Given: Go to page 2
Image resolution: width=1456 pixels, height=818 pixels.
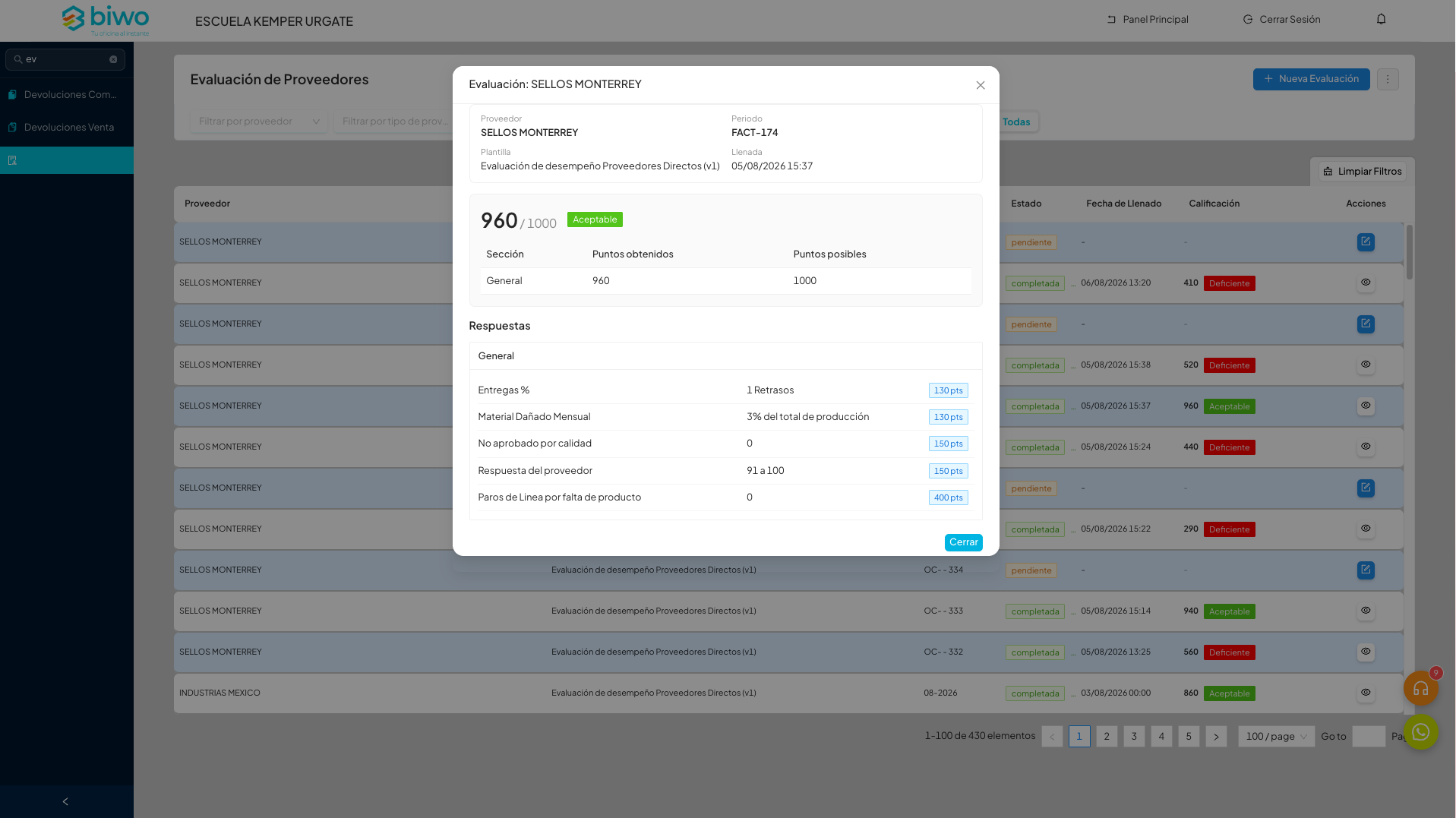Looking at the screenshot, I should point(1107,736).
